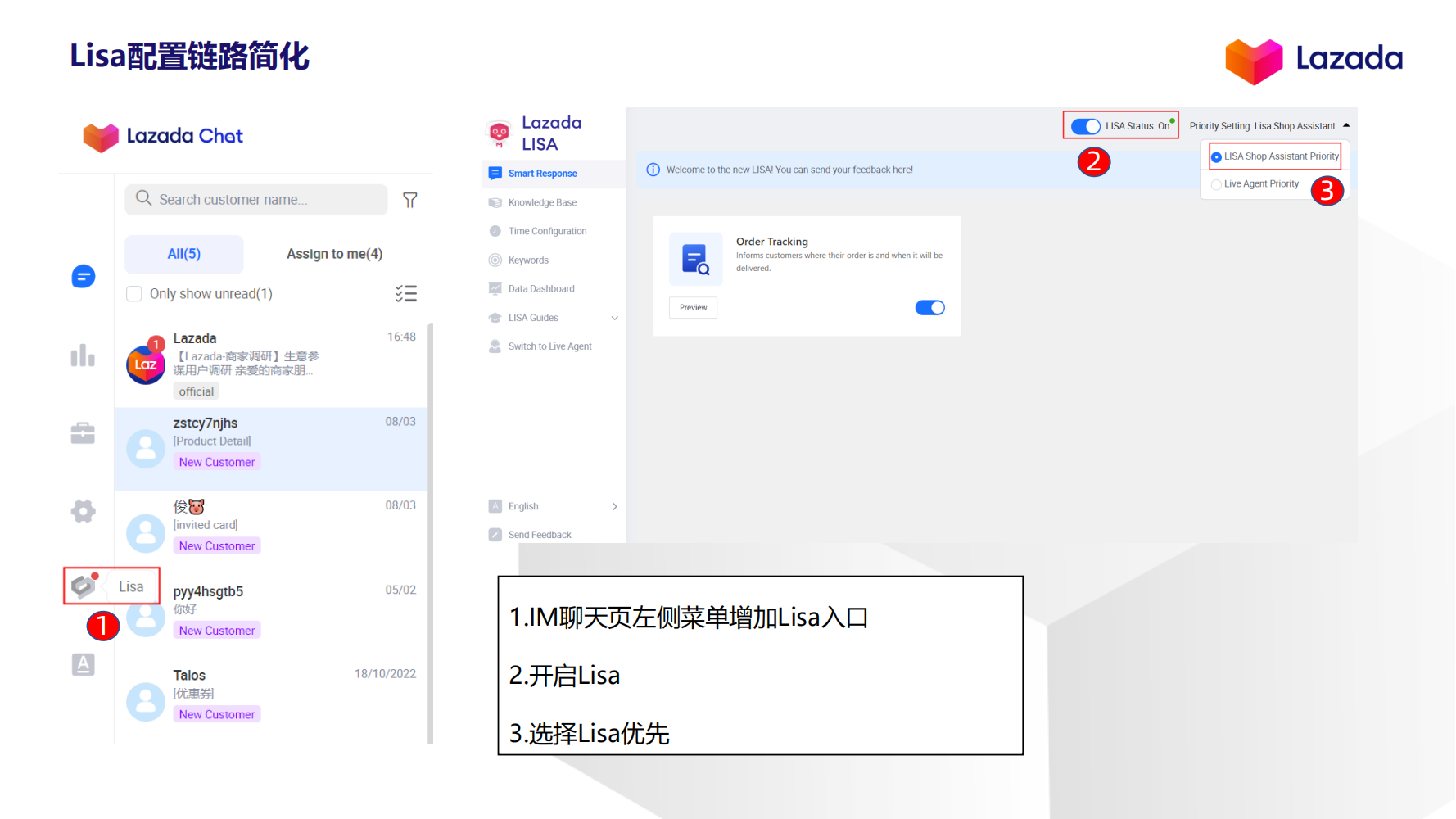Image resolution: width=1456 pixels, height=819 pixels.
Task: Open the settings gear in Lazada Chat sidebar
Action: [x=83, y=511]
